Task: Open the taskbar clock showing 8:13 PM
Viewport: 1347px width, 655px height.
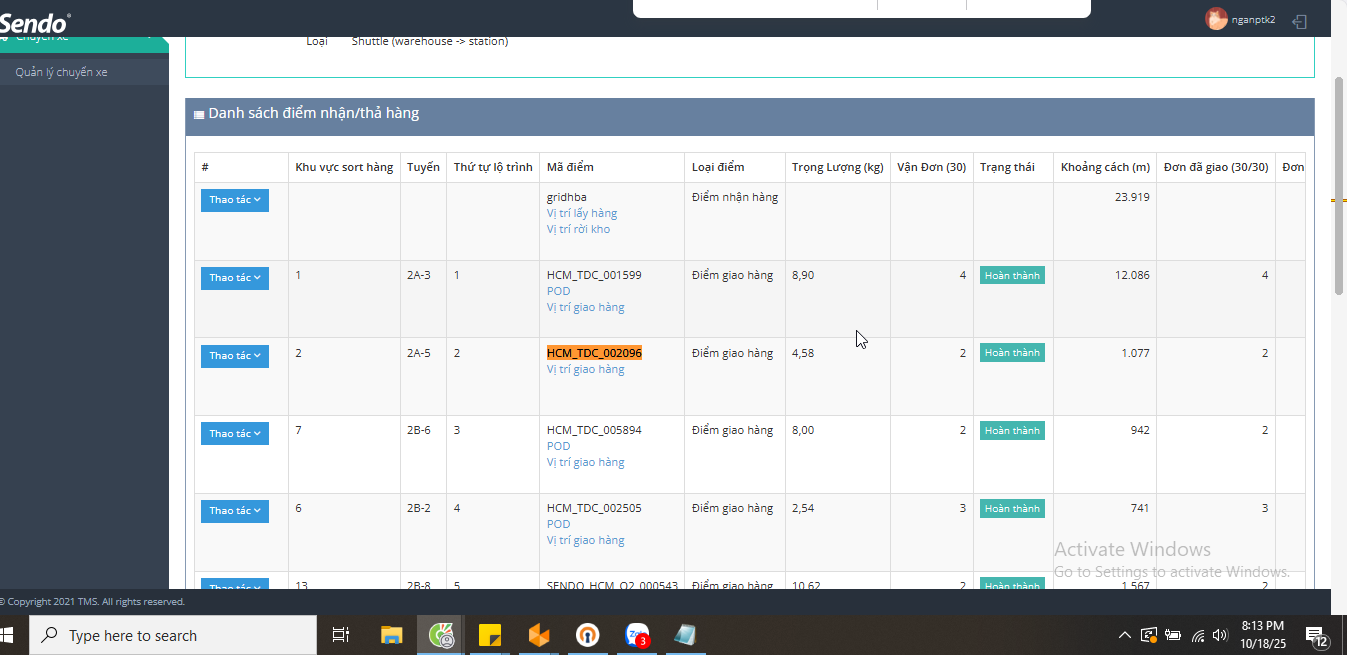Action: tap(1262, 635)
